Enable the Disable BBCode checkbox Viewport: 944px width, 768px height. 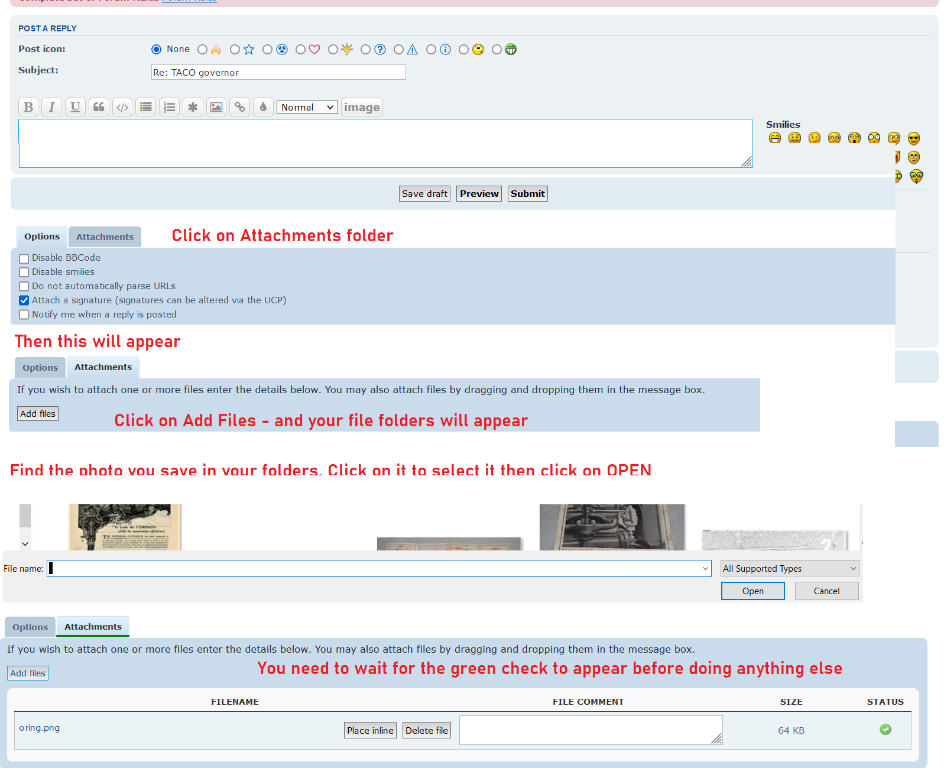[24, 258]
